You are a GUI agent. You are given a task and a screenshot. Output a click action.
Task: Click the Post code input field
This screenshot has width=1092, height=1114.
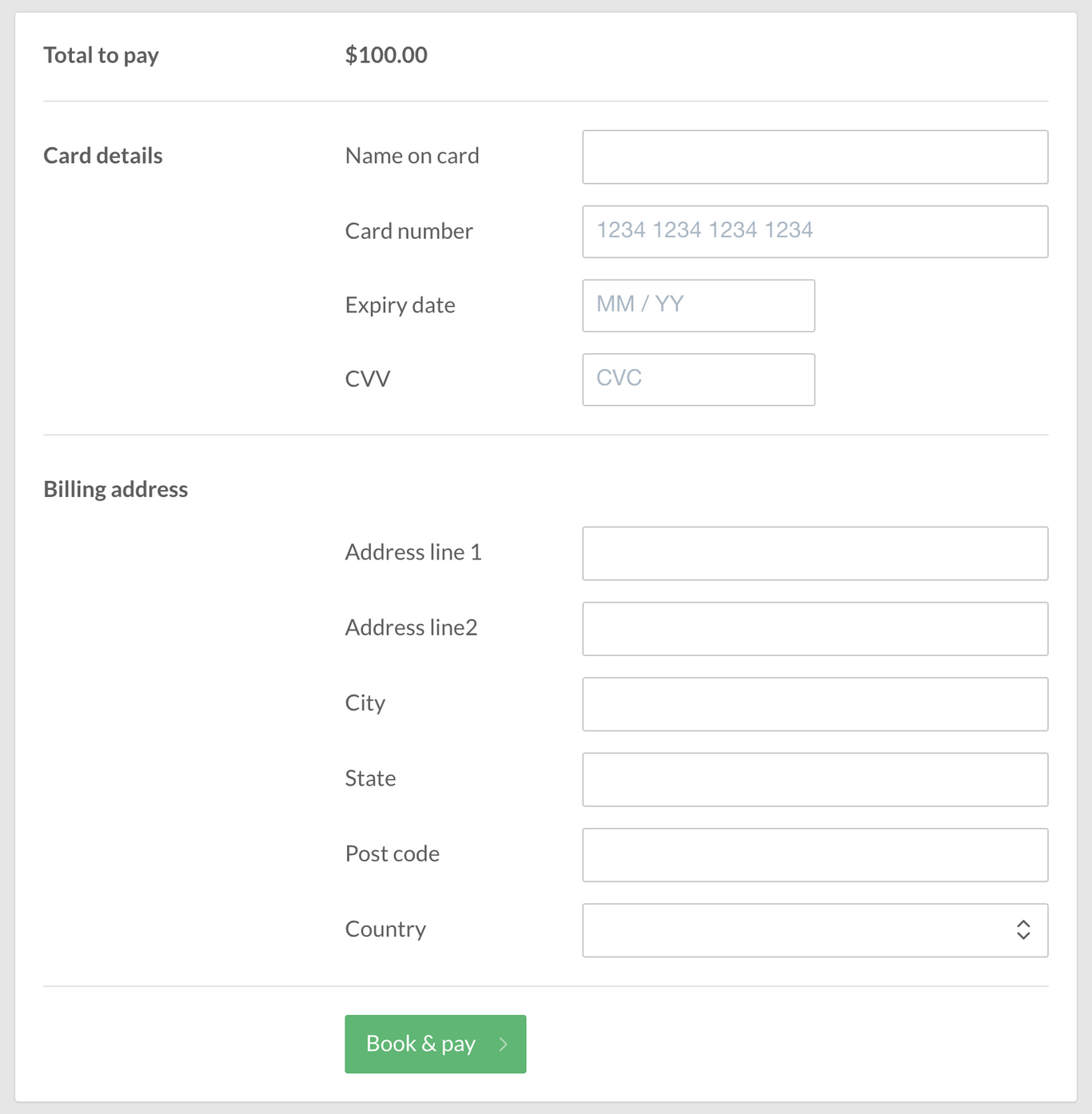[x=815, y=854]
